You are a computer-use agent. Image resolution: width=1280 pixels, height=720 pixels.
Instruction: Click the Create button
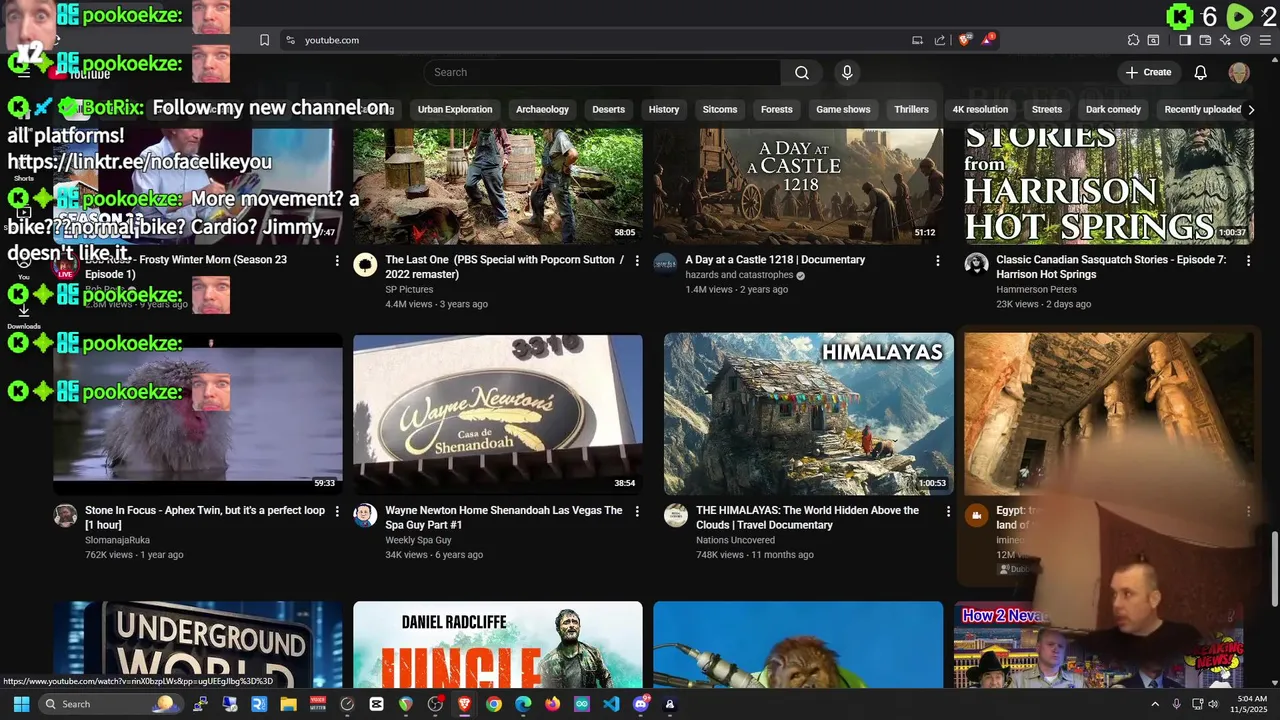(1148, 72)
